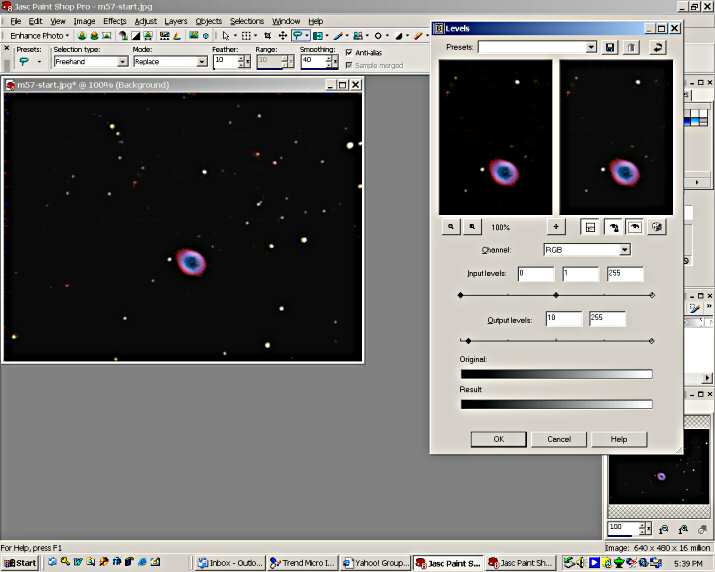Toggle the Anti-alias checkbox
715x572 pixels.
(349, 52)
